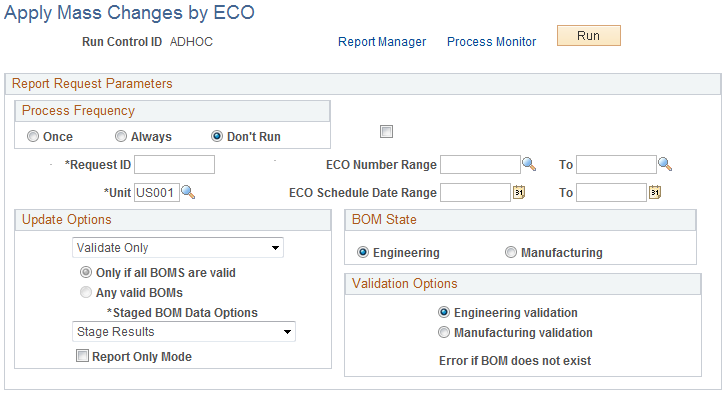Screen dimensions: 727x398
Task: Click the Staged BOM Data Options label
Action: tap(182, 312)
